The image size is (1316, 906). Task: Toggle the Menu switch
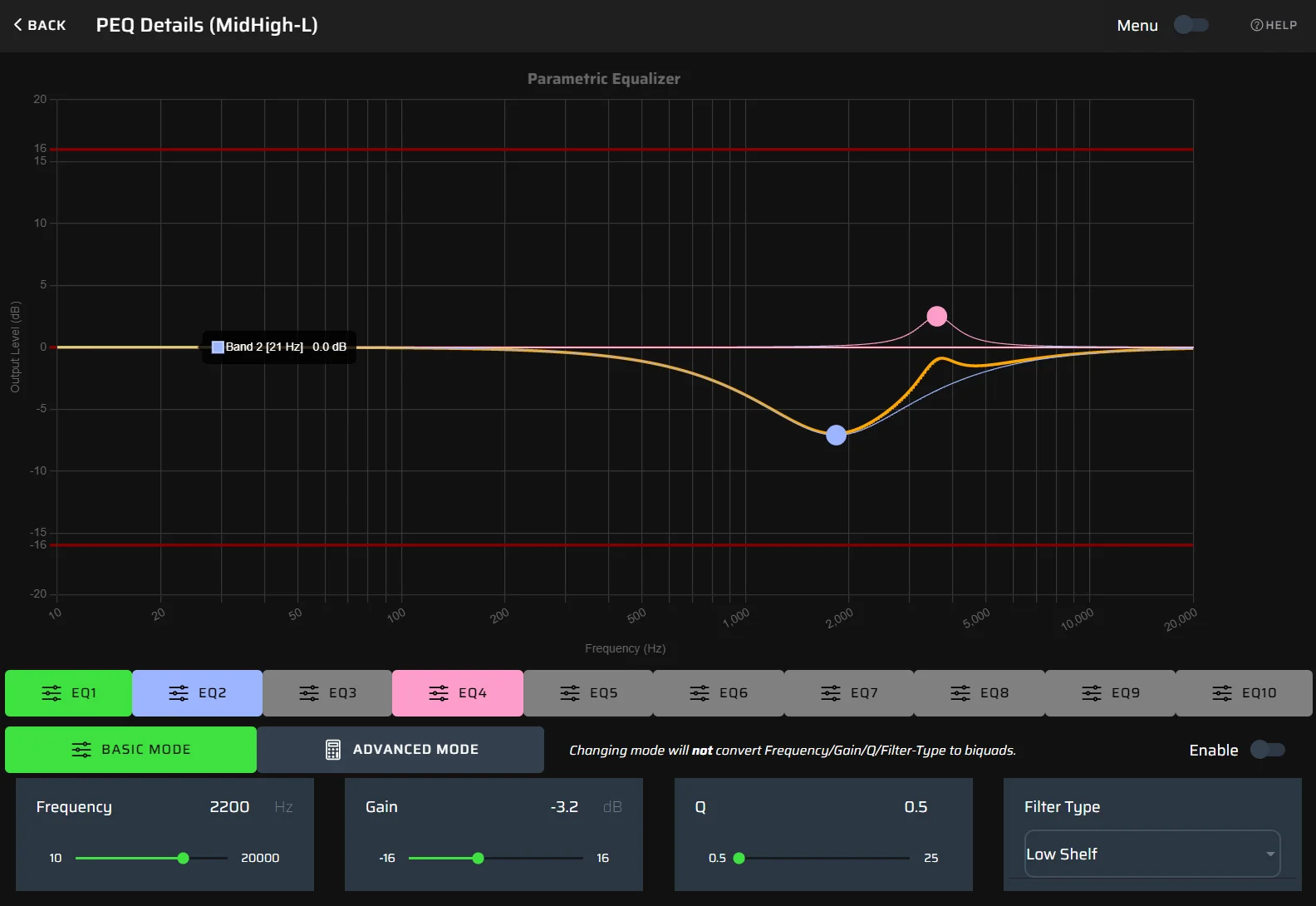click(1191, 25)
